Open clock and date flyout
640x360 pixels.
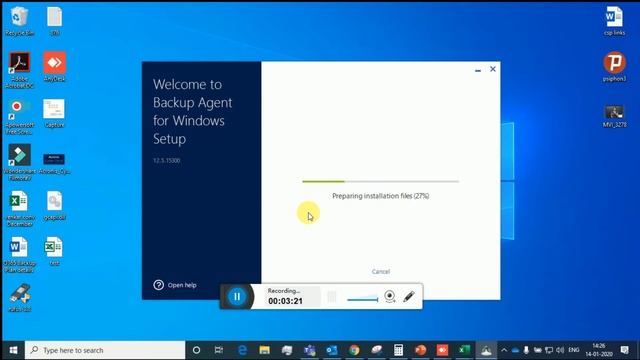click(x=599, y=350)
